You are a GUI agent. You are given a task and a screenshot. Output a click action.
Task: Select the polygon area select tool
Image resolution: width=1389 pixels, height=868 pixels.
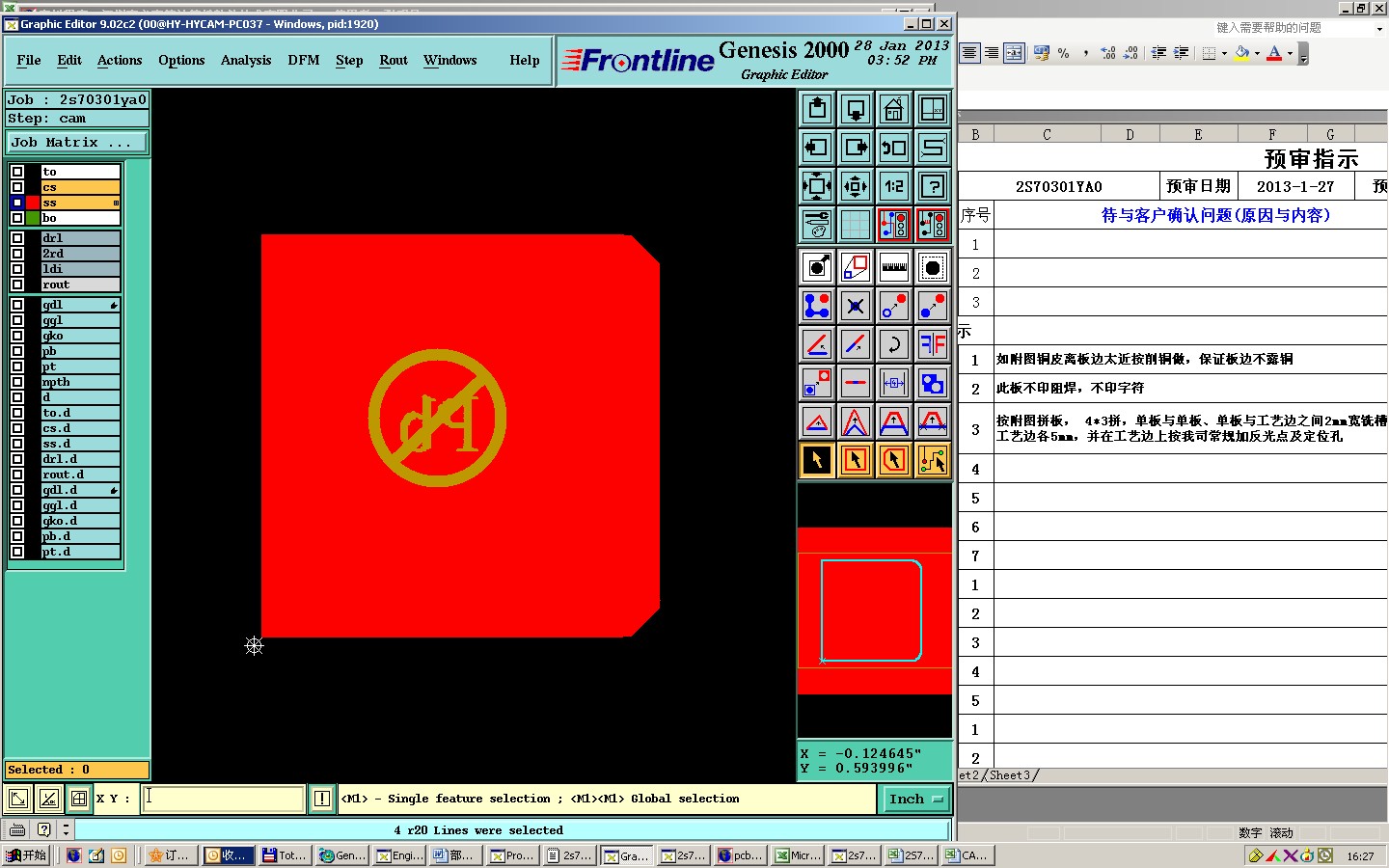[x=894, y=460]
